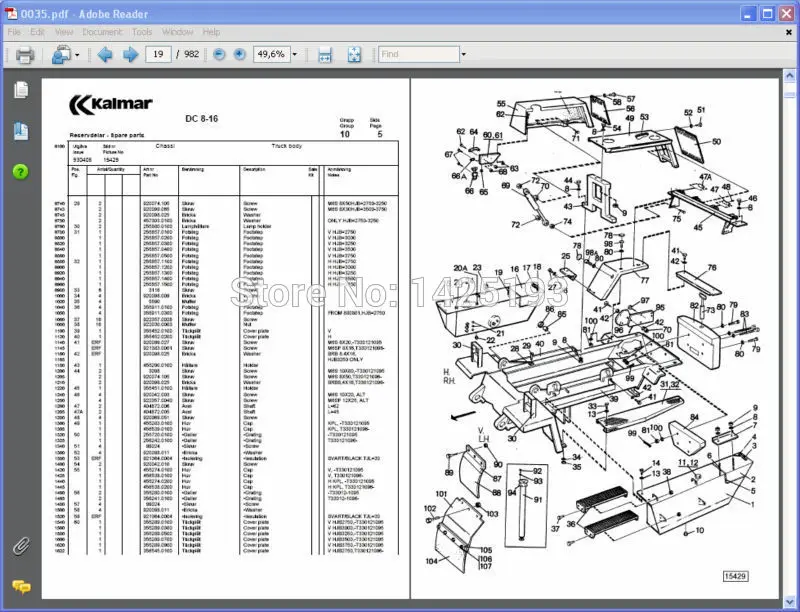The image size is (800, 612).
Task: Open the Find options dropdown
Action: [464, 54]
